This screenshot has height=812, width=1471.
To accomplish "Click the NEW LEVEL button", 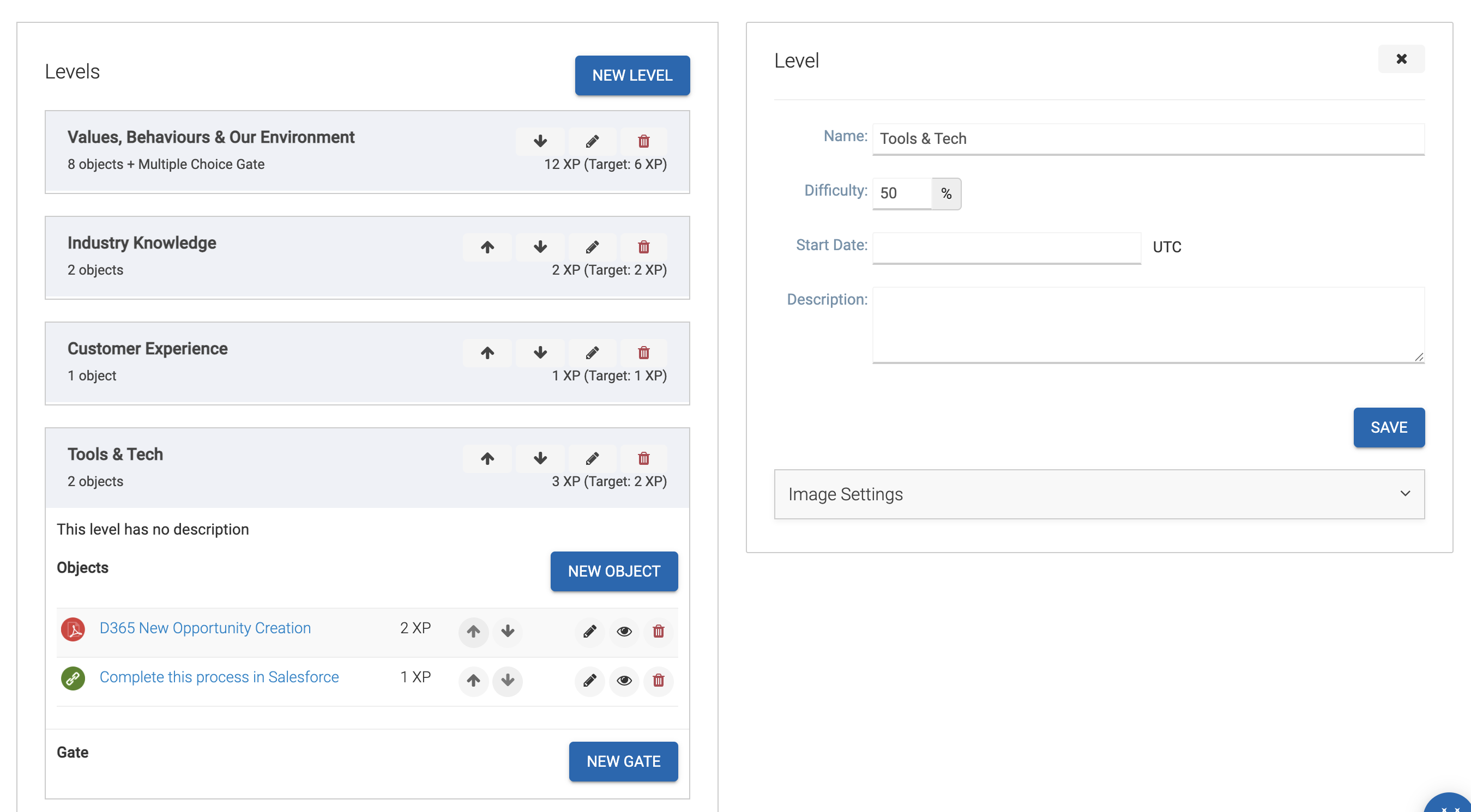I will (x=632, y=75).
